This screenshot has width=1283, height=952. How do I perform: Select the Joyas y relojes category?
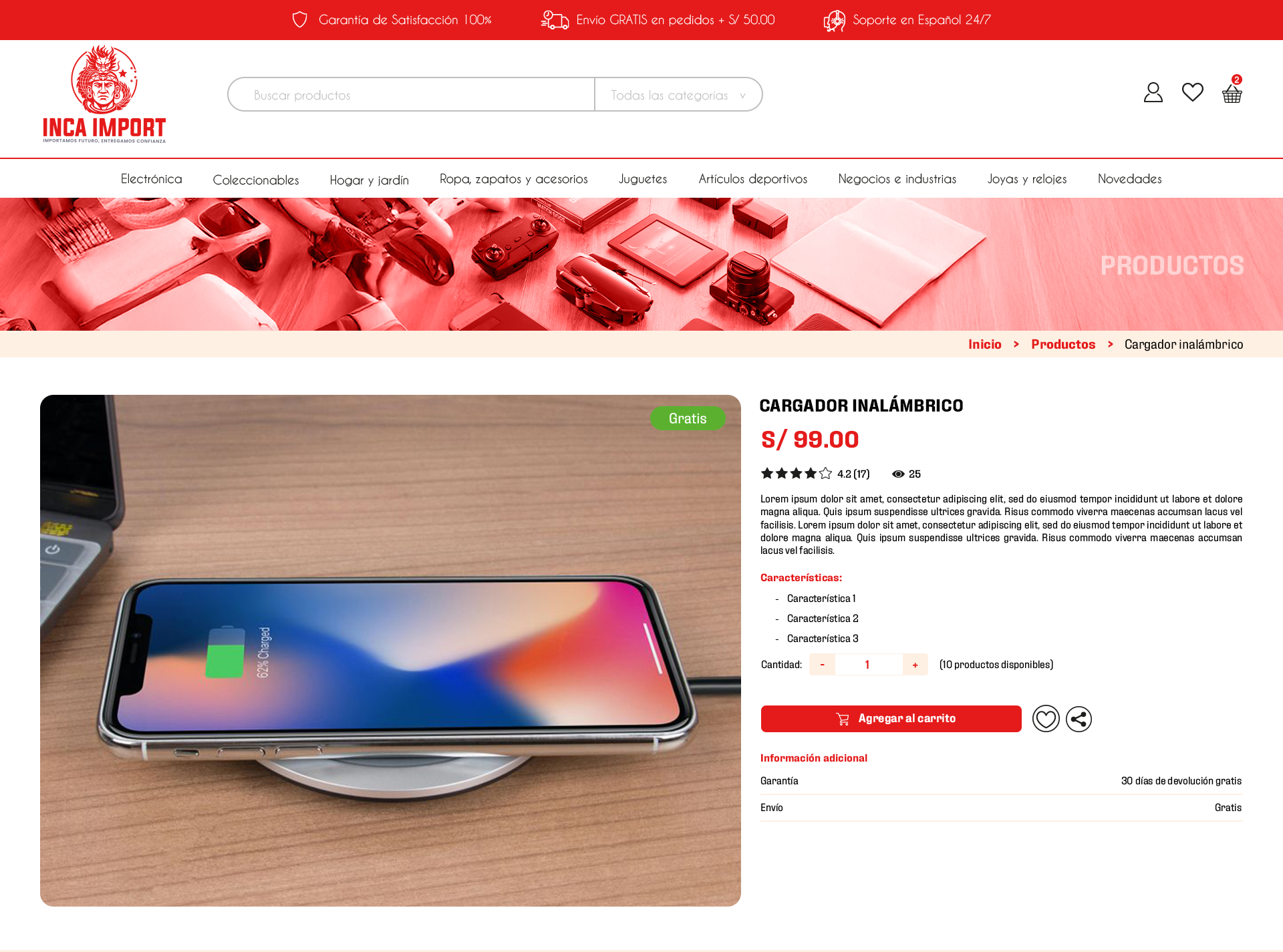[x=1027, y=179]
